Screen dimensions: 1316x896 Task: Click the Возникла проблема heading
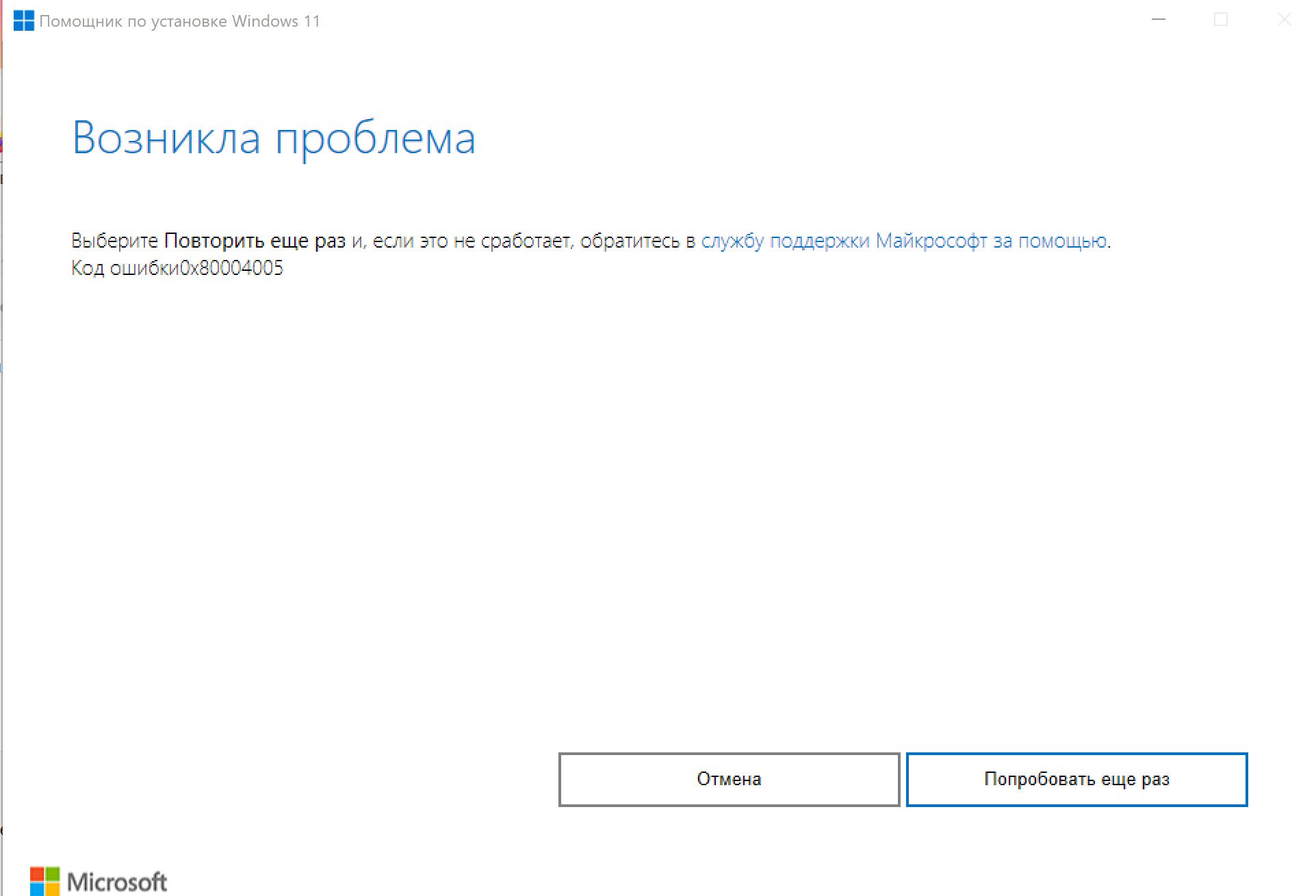click(x=274, y=139)
